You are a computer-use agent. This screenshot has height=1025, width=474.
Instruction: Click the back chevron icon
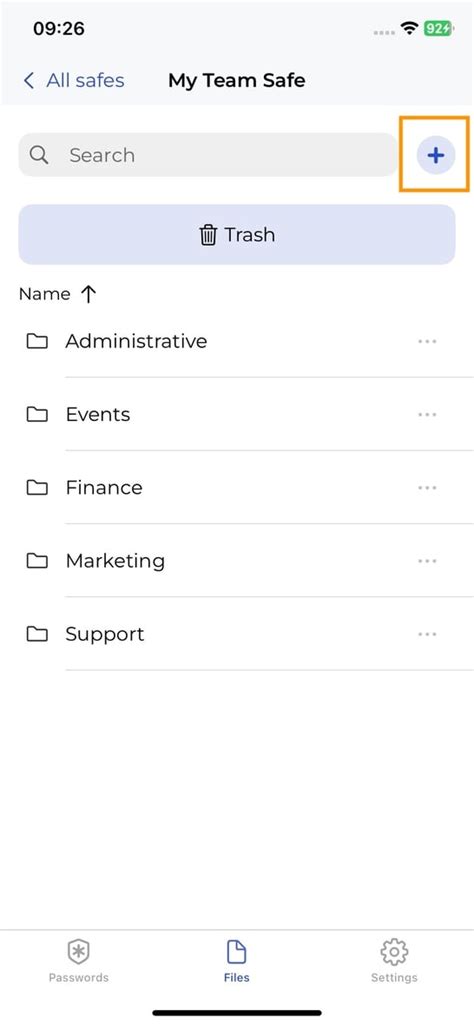click(28, 80)
